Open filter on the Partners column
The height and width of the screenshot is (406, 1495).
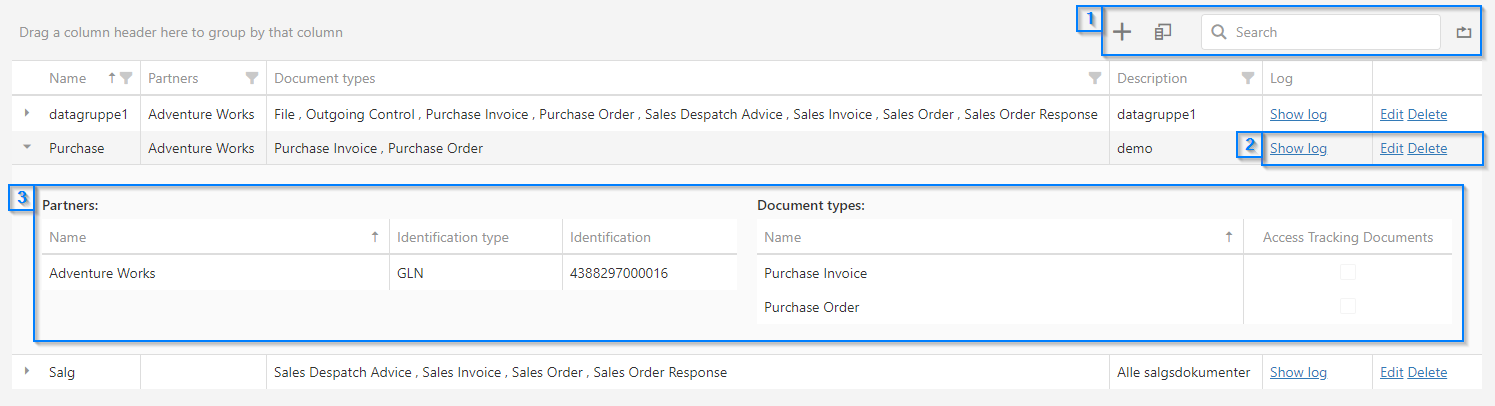252,78
